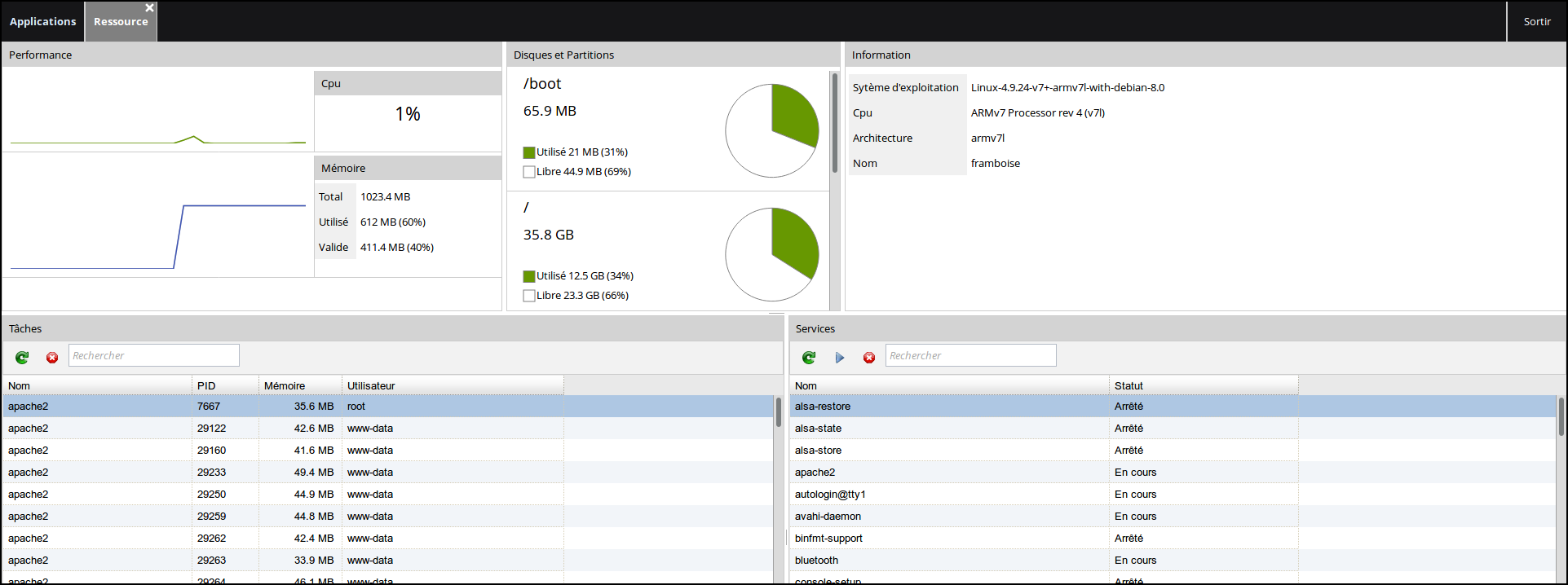Screen dimensions: 1568x585
Task: Focus the Rechercher field in Tâches
Action: click(x=153, y=355)
